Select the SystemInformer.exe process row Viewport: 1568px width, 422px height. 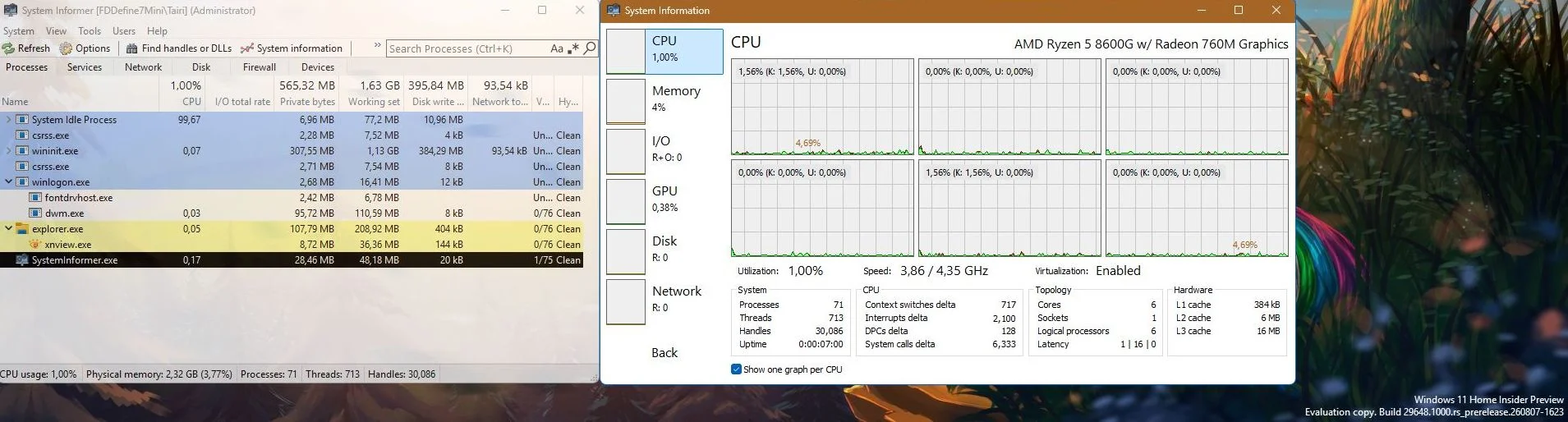291,260
